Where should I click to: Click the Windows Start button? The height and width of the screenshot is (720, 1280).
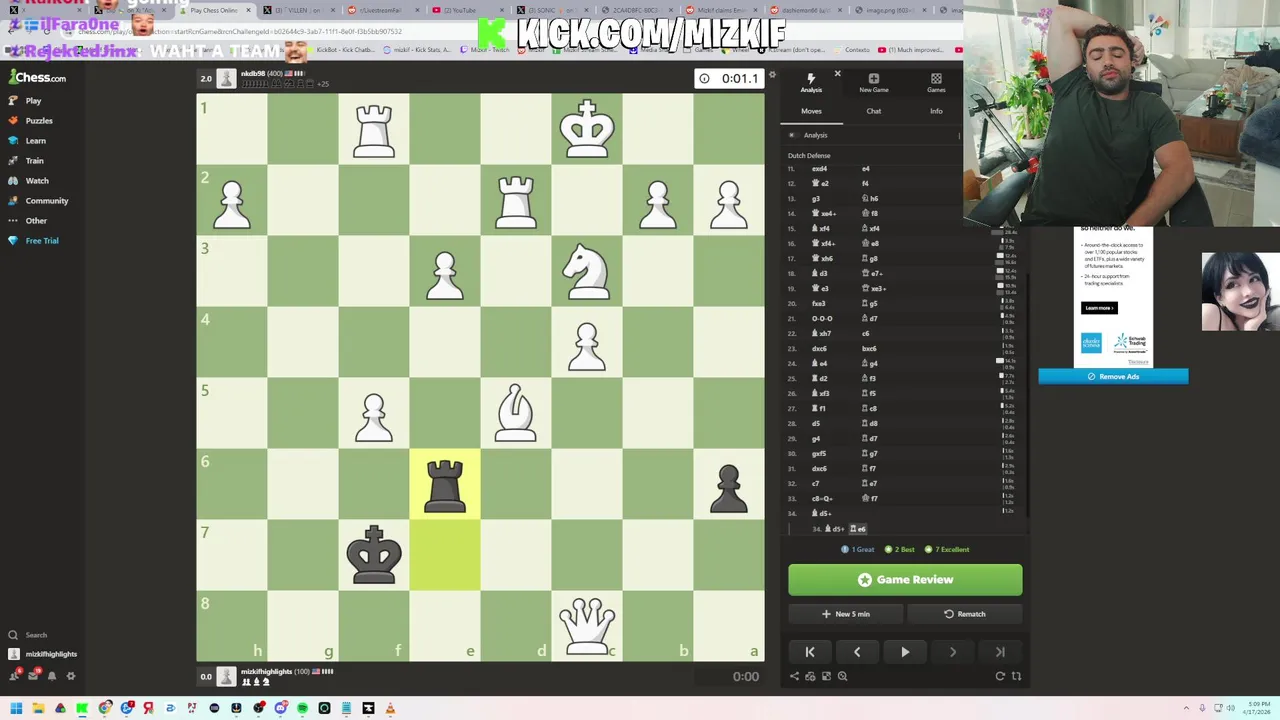click(15, 708)
